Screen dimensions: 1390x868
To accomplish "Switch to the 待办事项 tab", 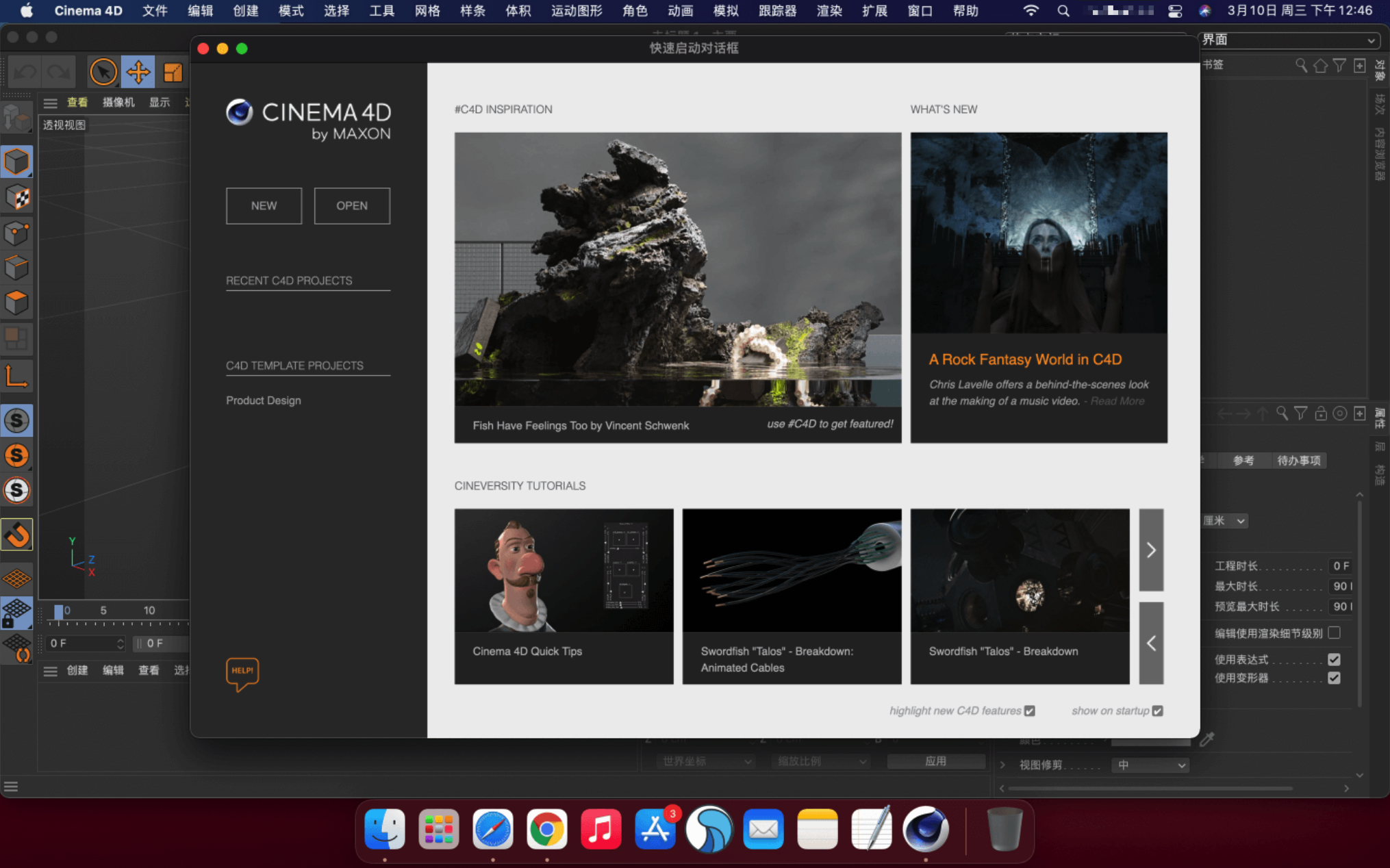I will (x=1298, y=461).
